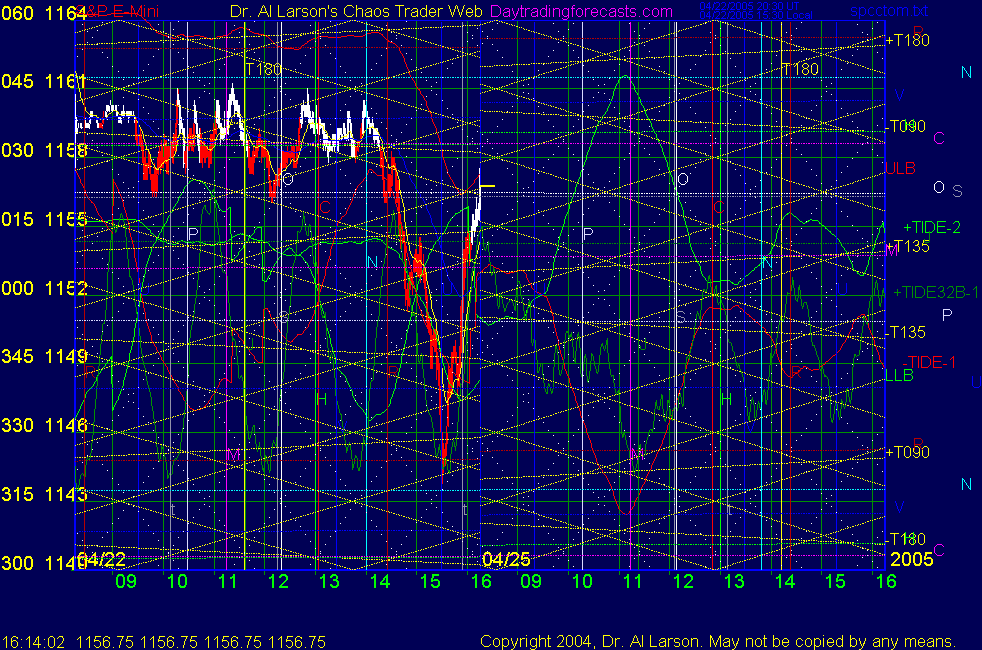Click the 10 hour label of the 04/22 session
The height and width of the screenshot is (650, 982).
pyautogui.click(x=177, y=581)
